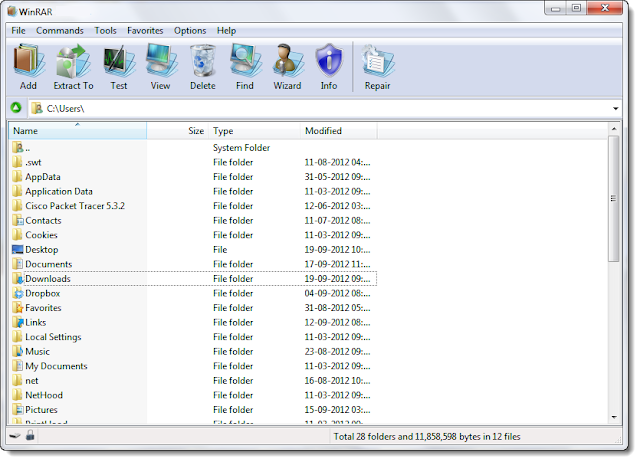
Task: Select the Downloads folder icon
Action: click(18, 279)
